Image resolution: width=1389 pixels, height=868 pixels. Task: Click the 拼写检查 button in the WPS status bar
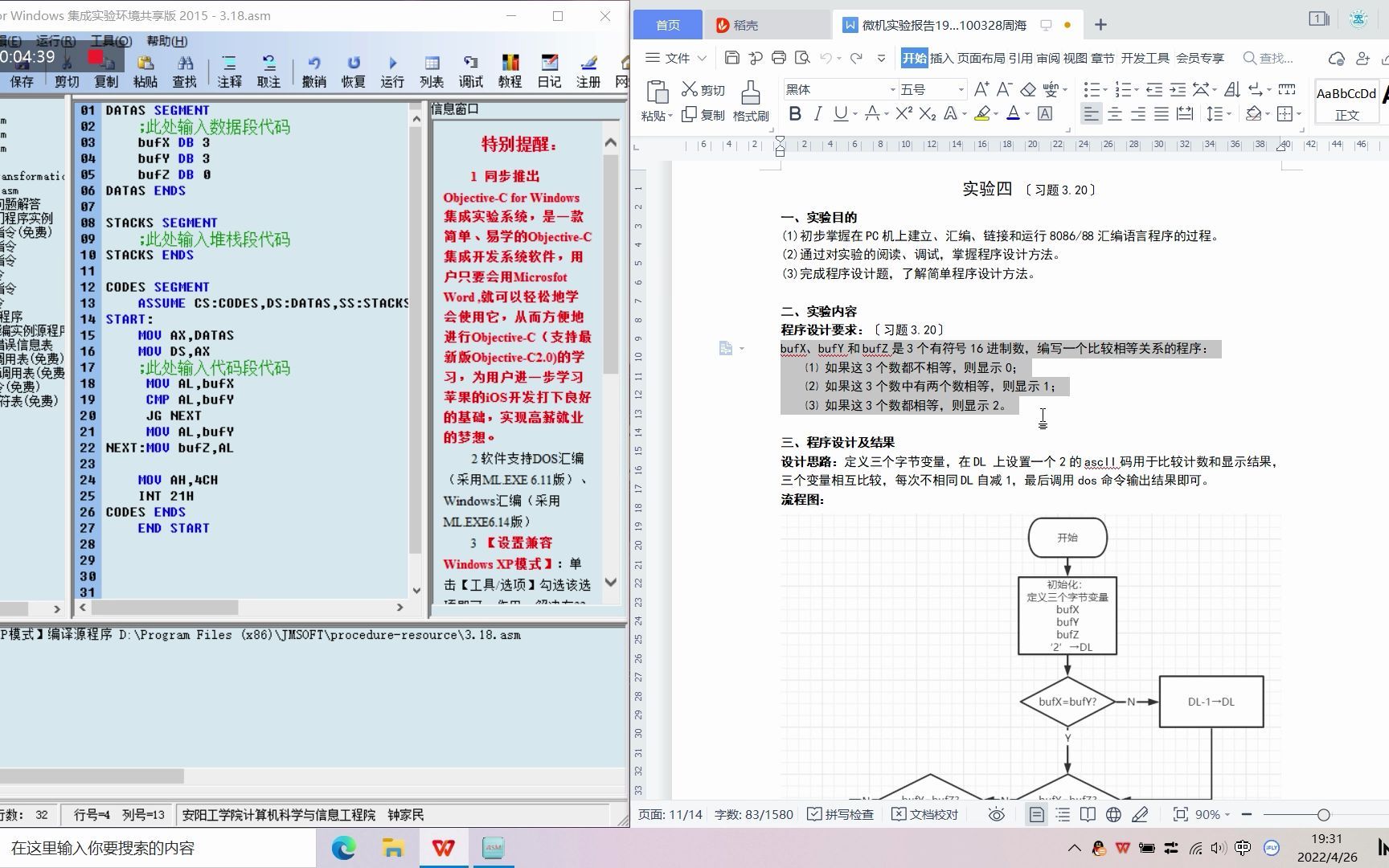click(840, 814)
